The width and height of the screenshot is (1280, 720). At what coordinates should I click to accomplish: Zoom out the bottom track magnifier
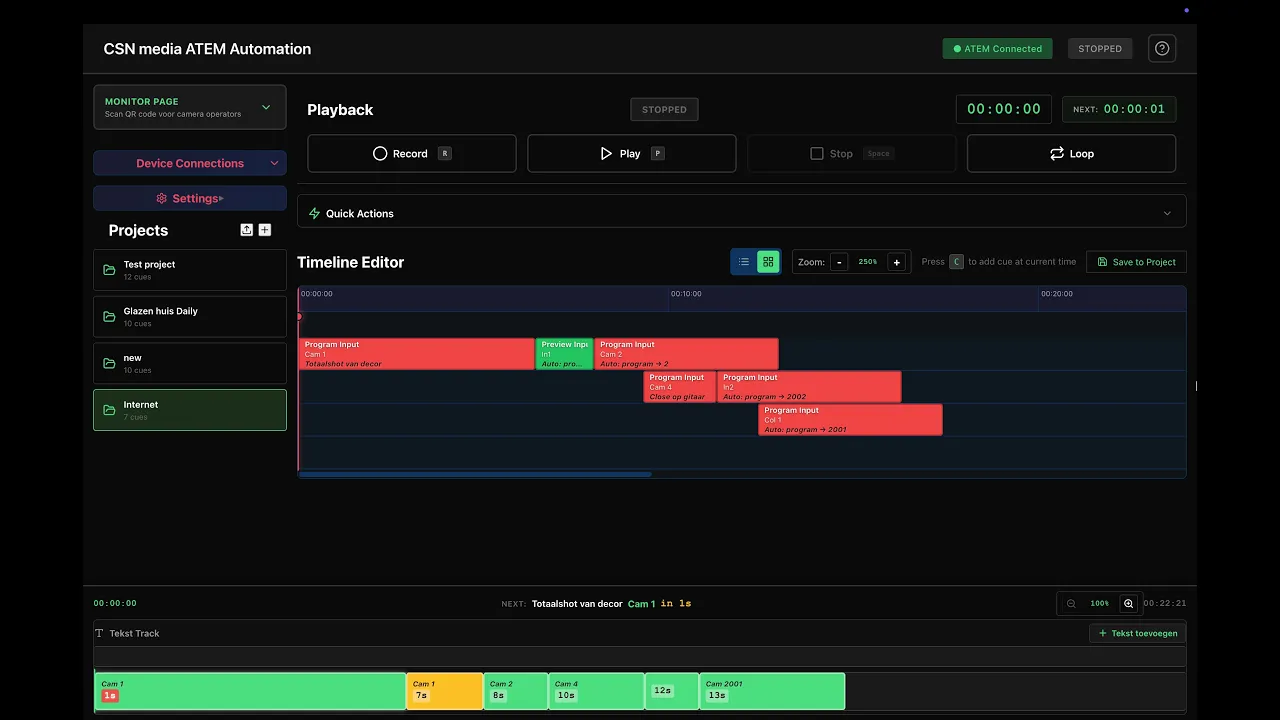pos(1071,604)
